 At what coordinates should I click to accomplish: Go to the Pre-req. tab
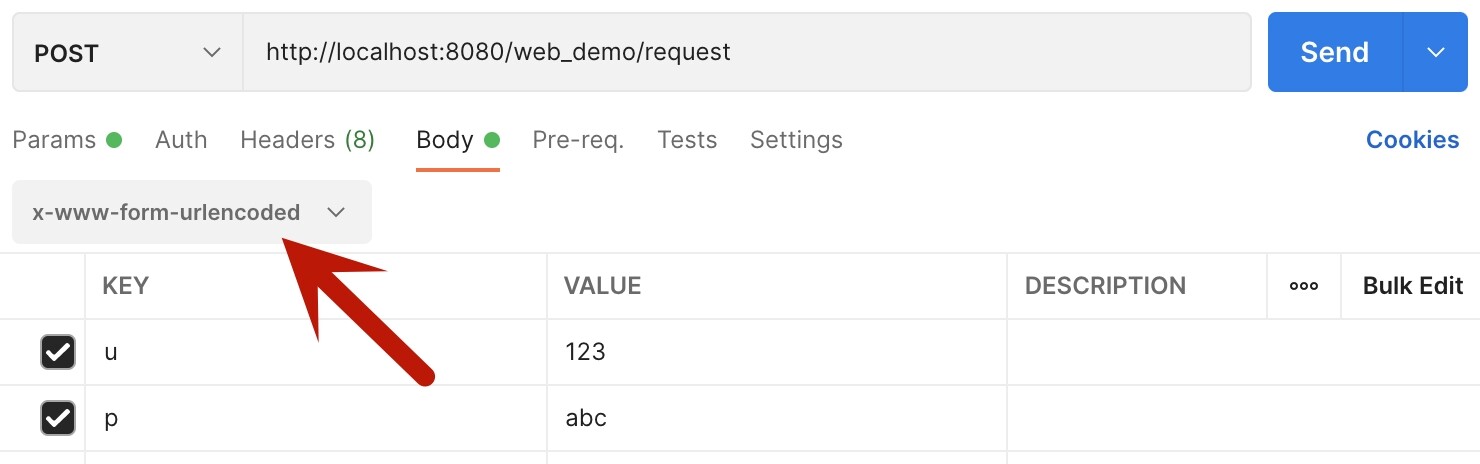click(578, 140)
